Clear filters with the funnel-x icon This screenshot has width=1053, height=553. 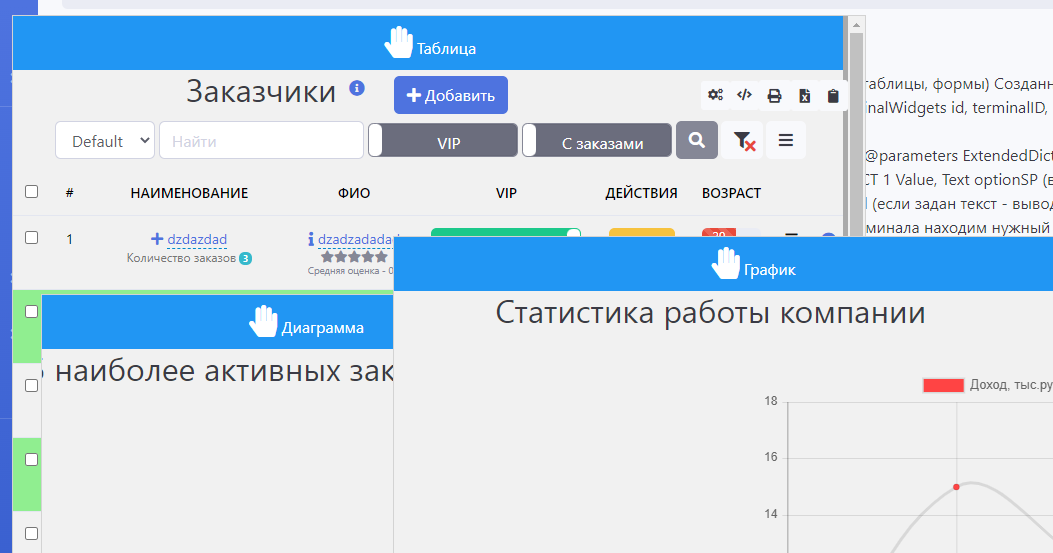pyautogui.click(x=743, y=140)
